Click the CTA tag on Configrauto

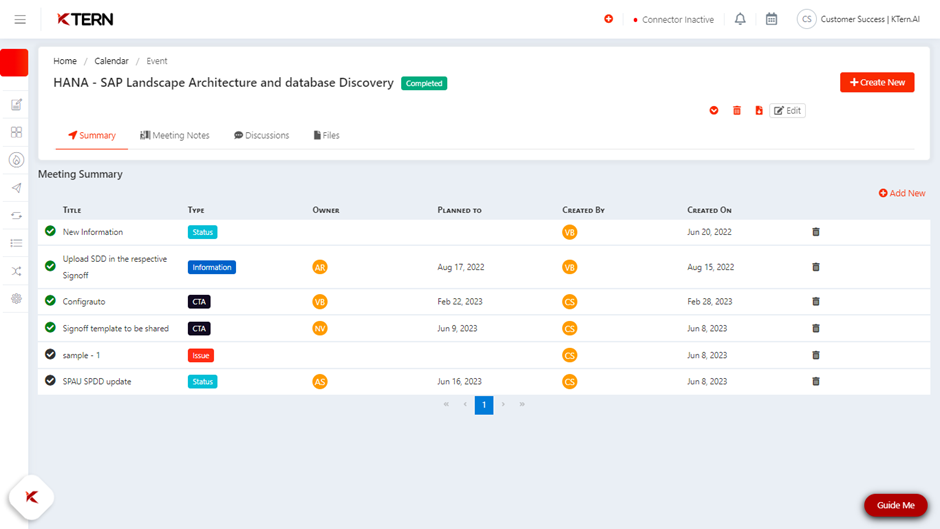(199, 302)
